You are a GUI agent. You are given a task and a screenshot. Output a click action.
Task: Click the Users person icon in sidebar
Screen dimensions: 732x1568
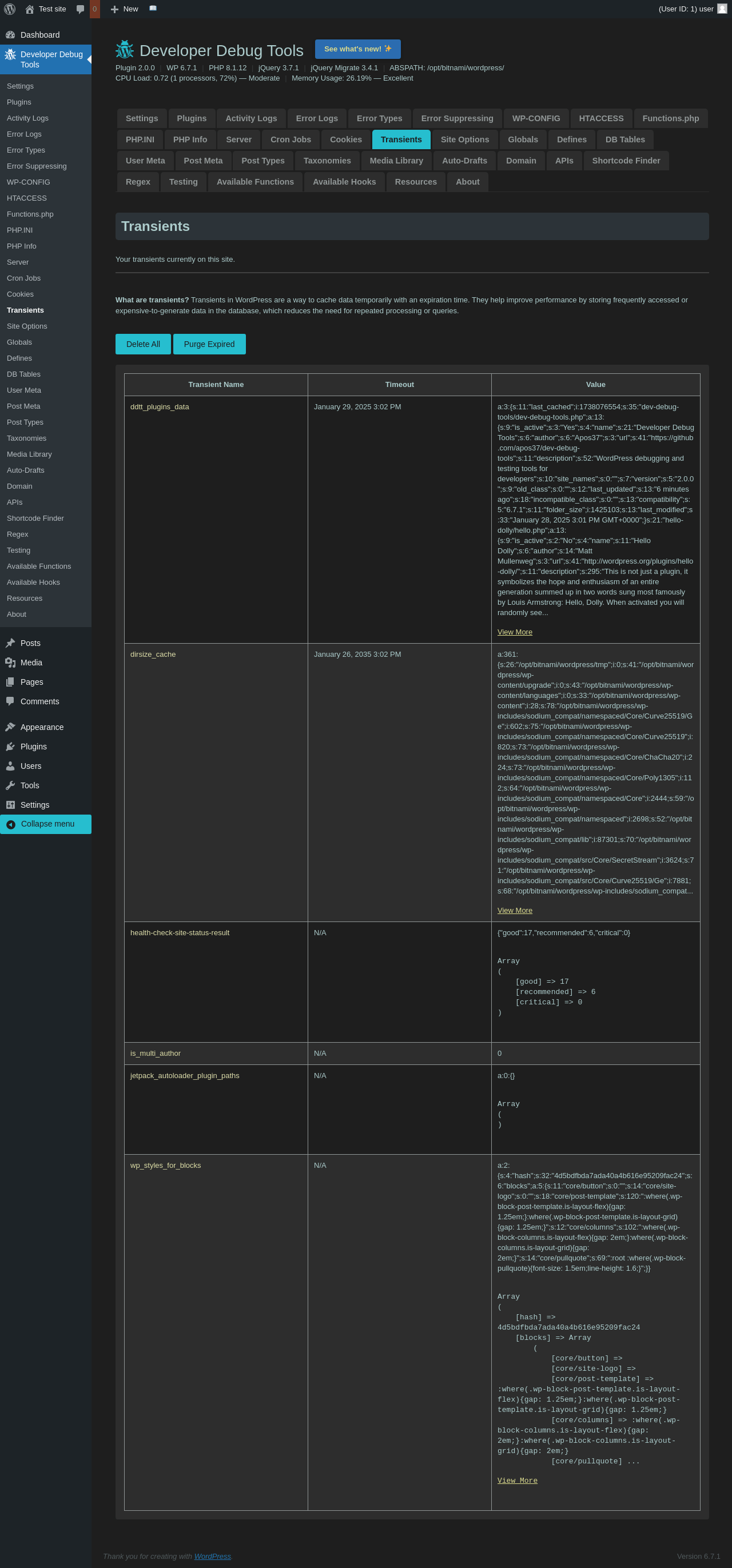point(10,767)
